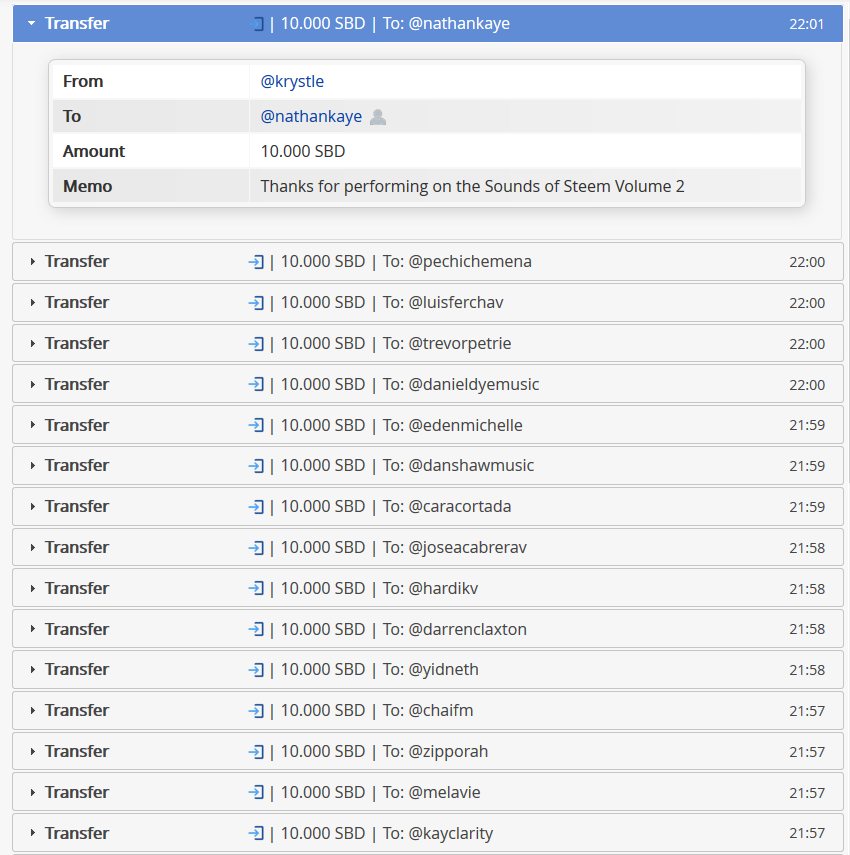
Task: Click transfer arrow icon in @caracortada row
Action: (x=256, y=507)
